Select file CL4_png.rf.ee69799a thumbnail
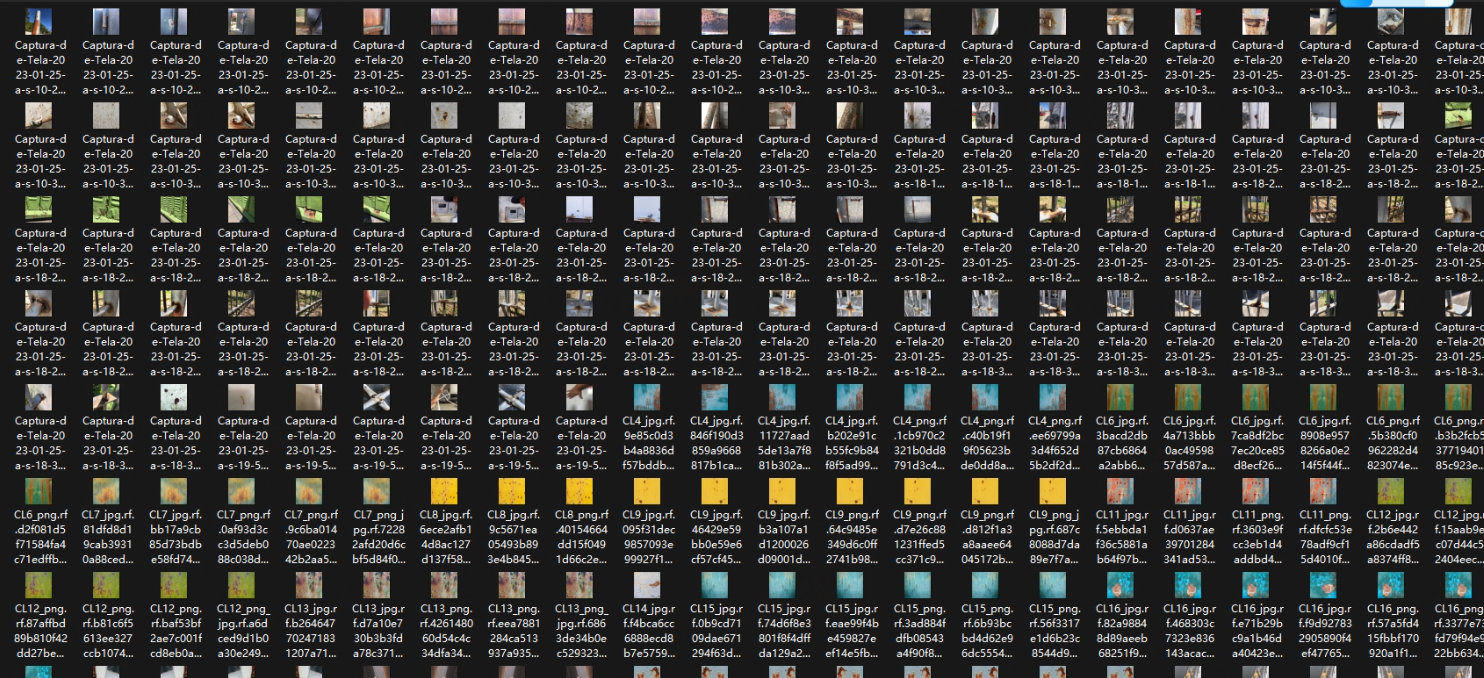Viewport: 1484px width, 678px height. pyautogui.click(x=1054, y=397)
